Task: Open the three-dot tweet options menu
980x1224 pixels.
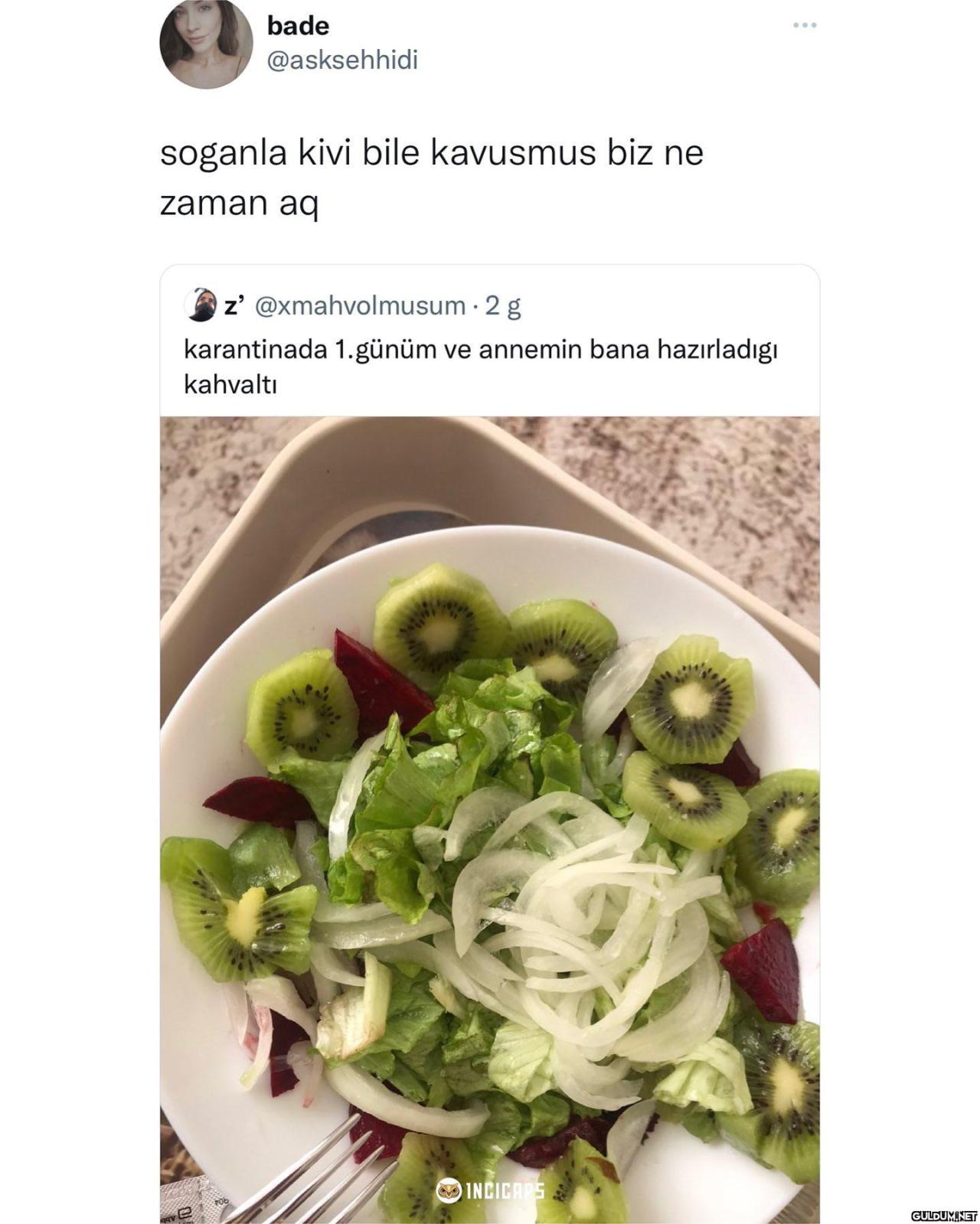Action: tap(805, 25)
